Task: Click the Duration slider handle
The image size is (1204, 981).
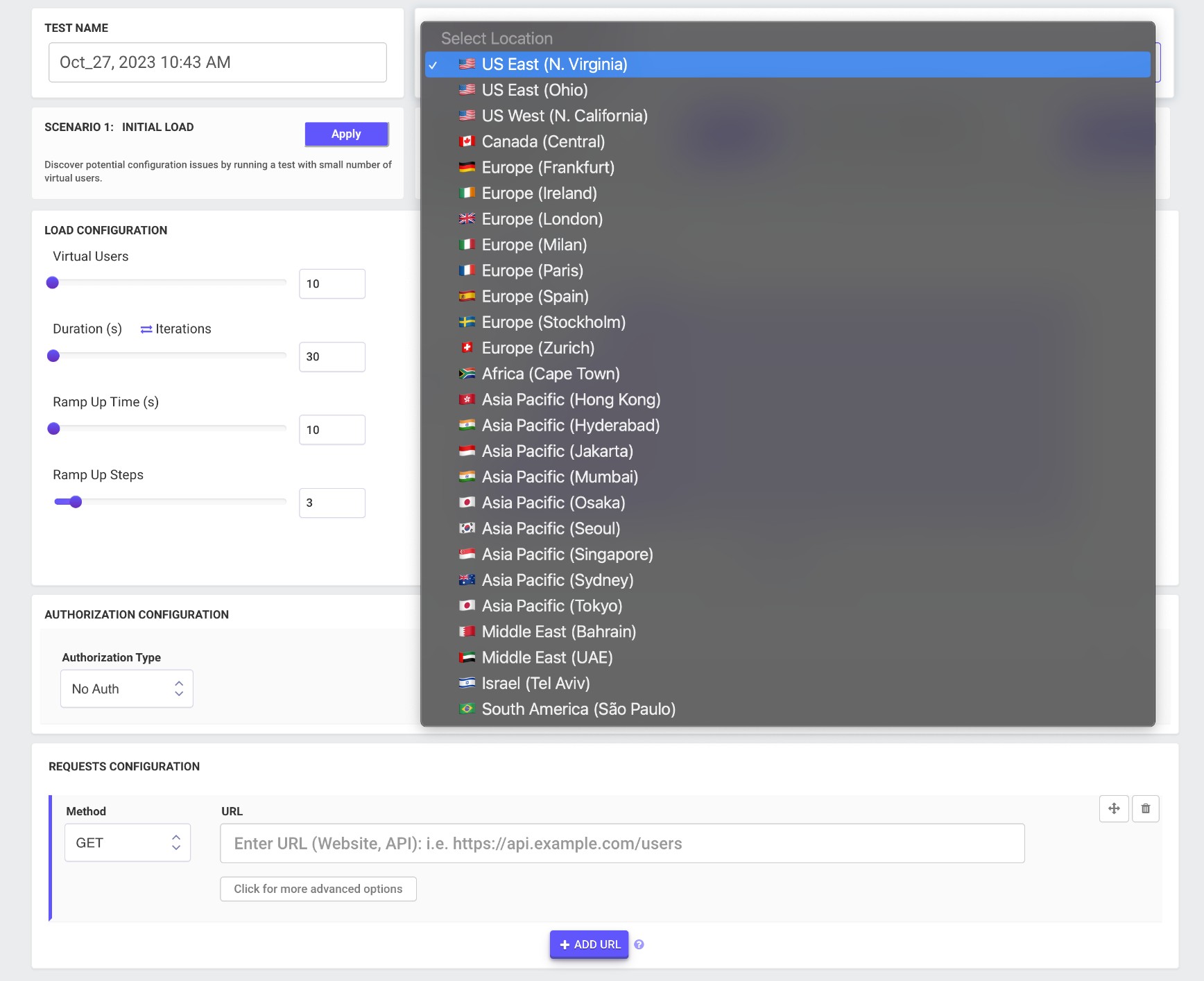Action: (x=53, y=356)
